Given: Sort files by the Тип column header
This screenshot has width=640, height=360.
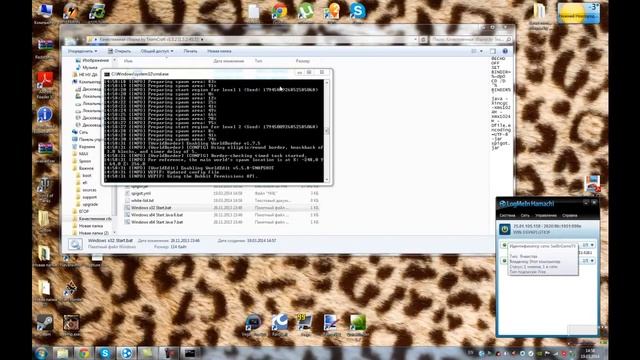Looking at the screenshot, I should [258, 61].
